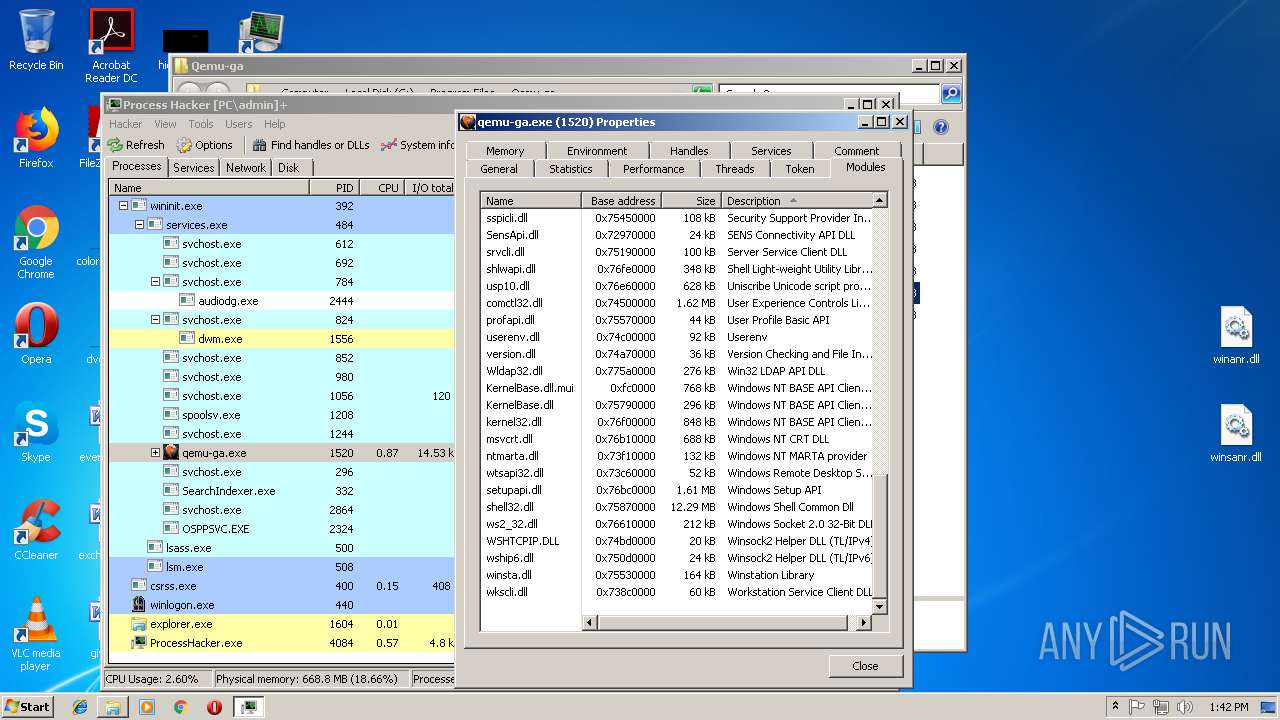
Task: Sort modules by Description column
Action: tap(797, 201)
